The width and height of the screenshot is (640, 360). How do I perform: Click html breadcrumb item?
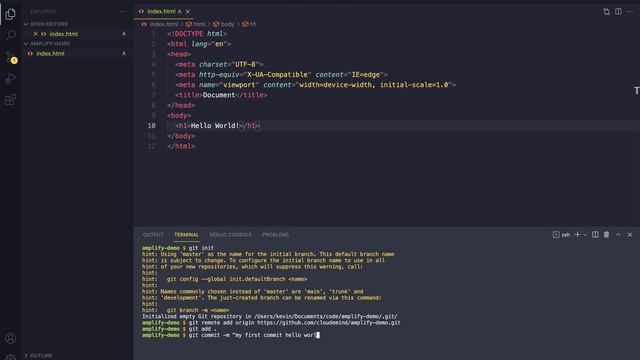[196, 24]
